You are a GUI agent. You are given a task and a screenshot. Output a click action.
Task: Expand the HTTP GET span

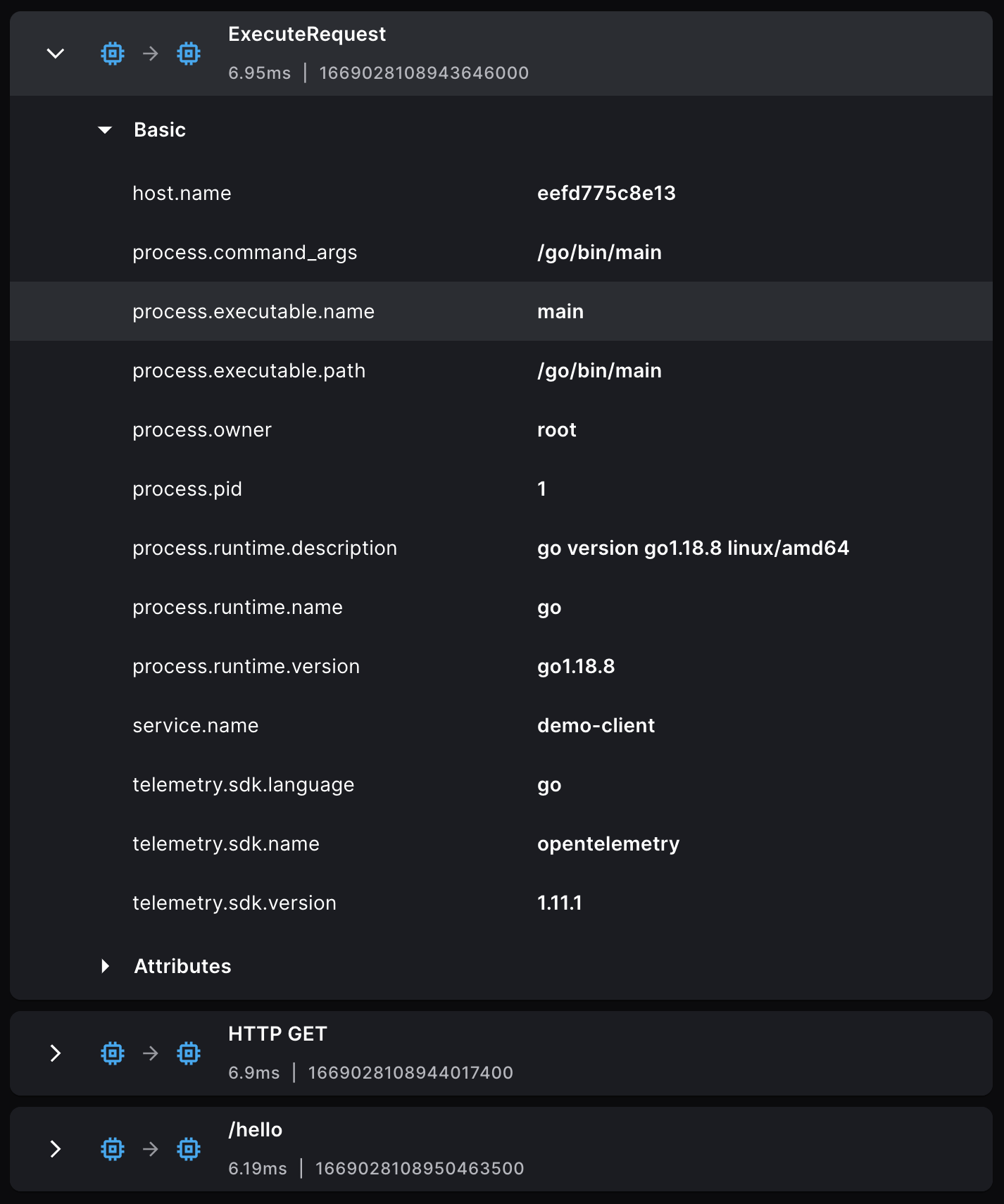click(x=56, y=1053)
